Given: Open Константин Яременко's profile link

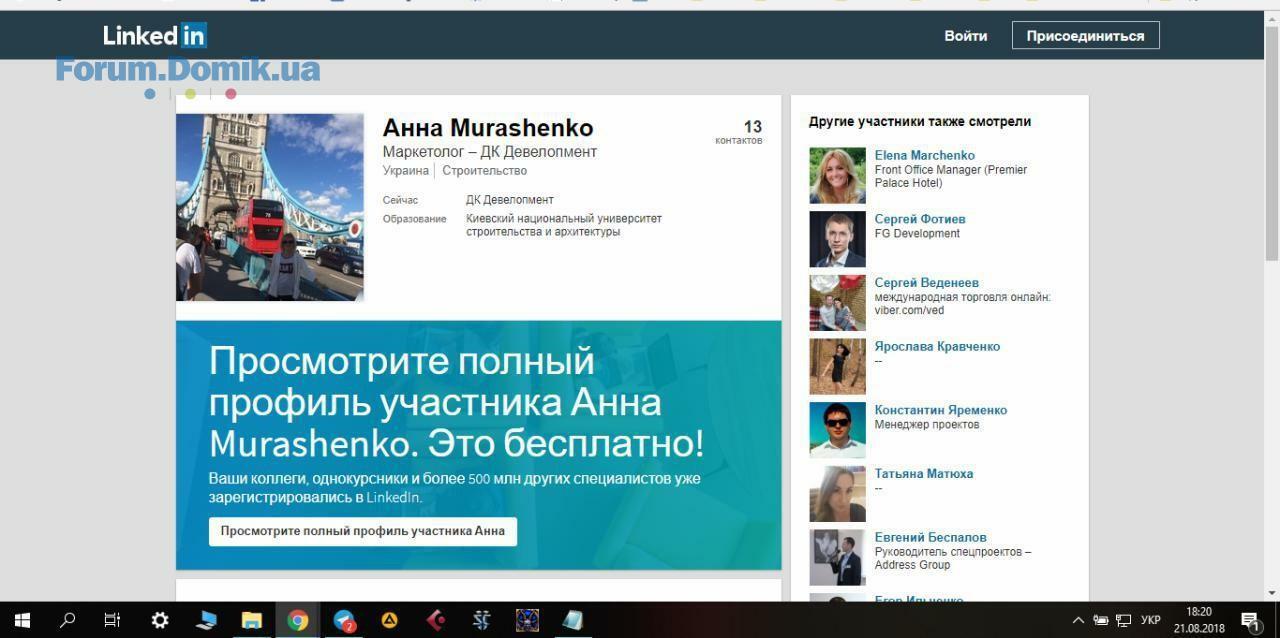Looking at the screenshot, I should (941, 410).
